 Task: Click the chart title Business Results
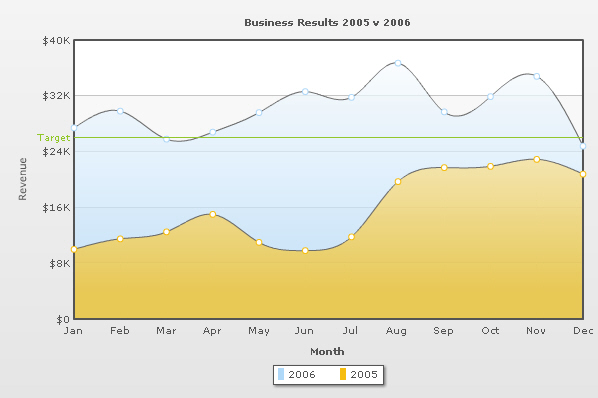(x=327, y=22)
